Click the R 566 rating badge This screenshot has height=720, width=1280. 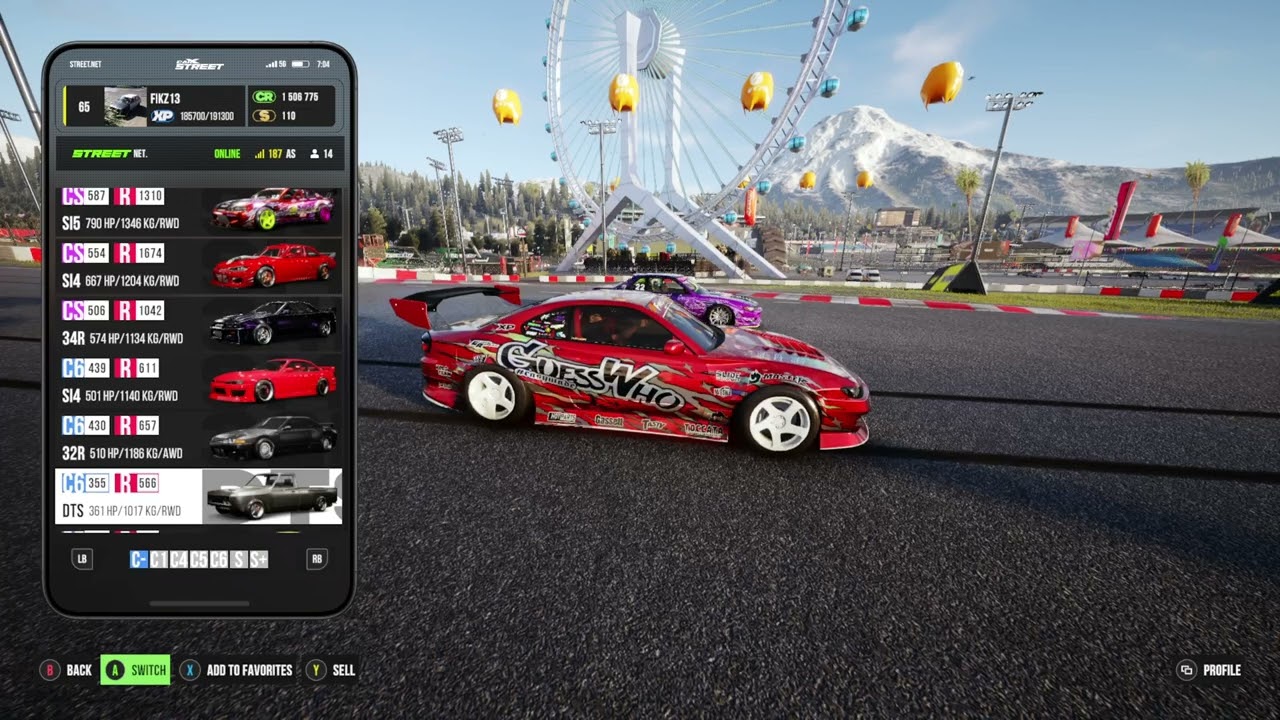coord(137,483)
